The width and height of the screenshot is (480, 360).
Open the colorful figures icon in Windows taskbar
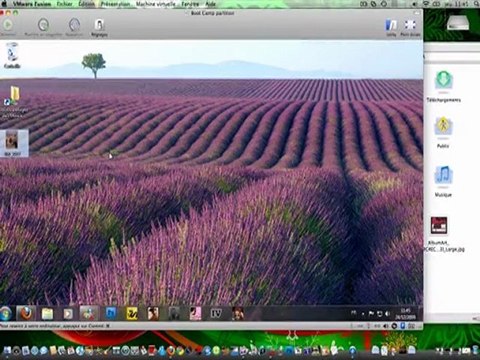pos(89,313)
